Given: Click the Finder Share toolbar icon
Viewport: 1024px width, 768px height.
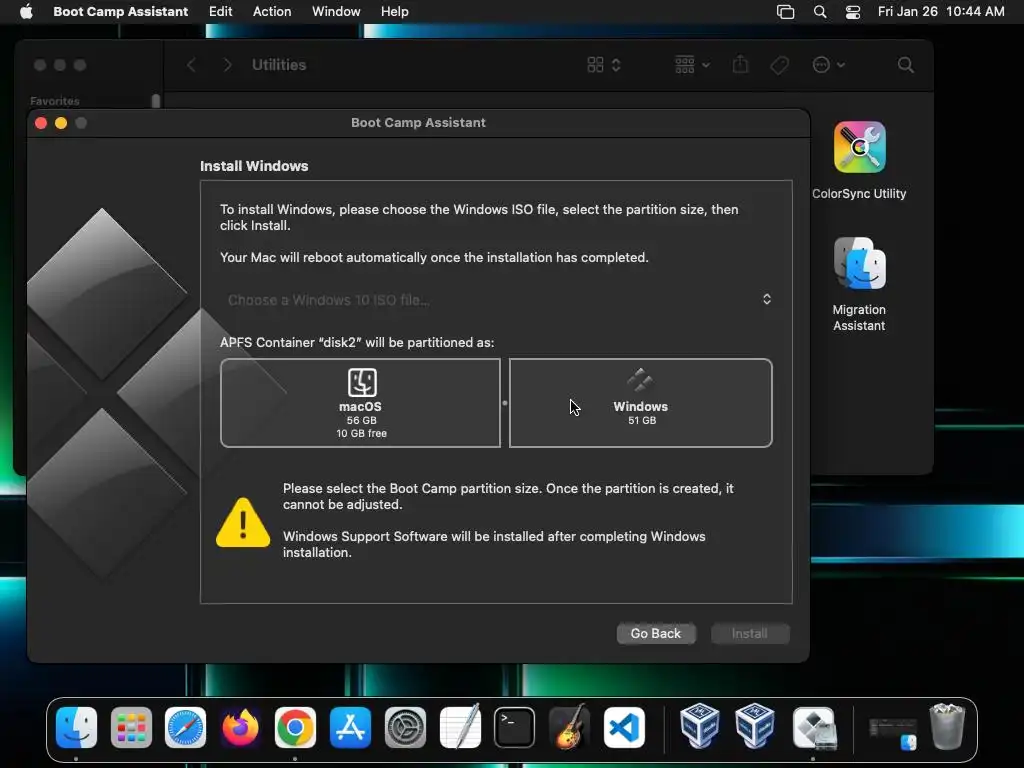Looking at the screenshot, I should click(x=740, y=65).
